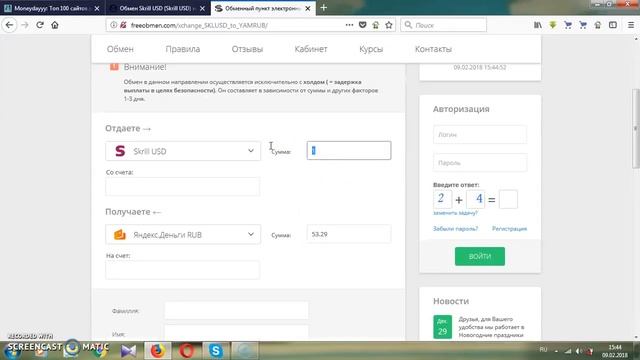
Task: Click the Пароль input field
Action: point(480,162)
